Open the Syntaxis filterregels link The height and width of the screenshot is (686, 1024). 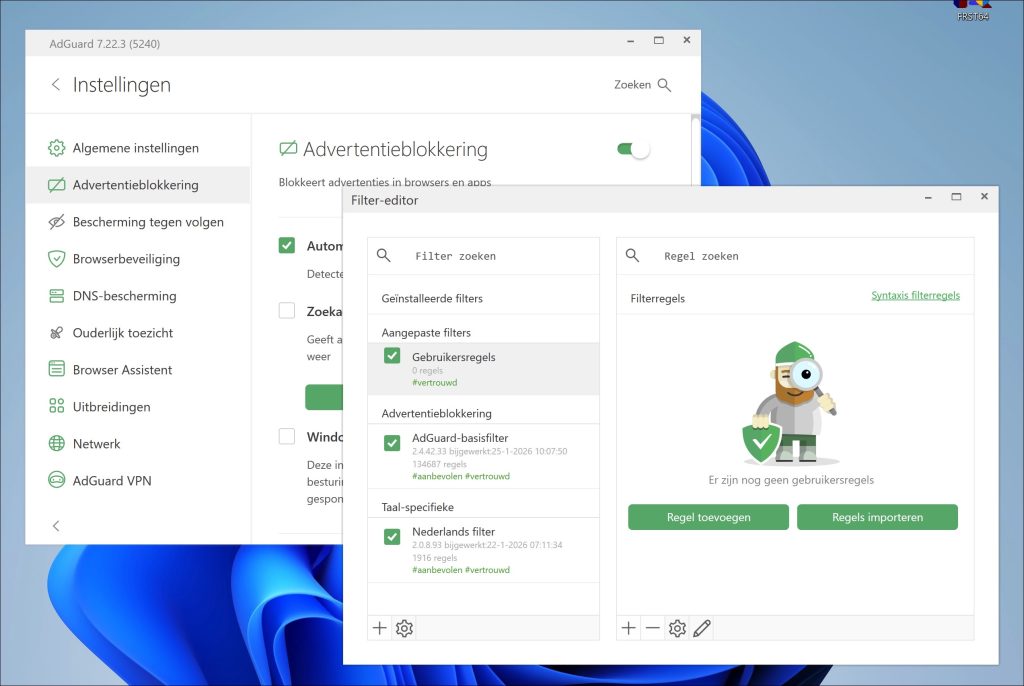[915, 295]
